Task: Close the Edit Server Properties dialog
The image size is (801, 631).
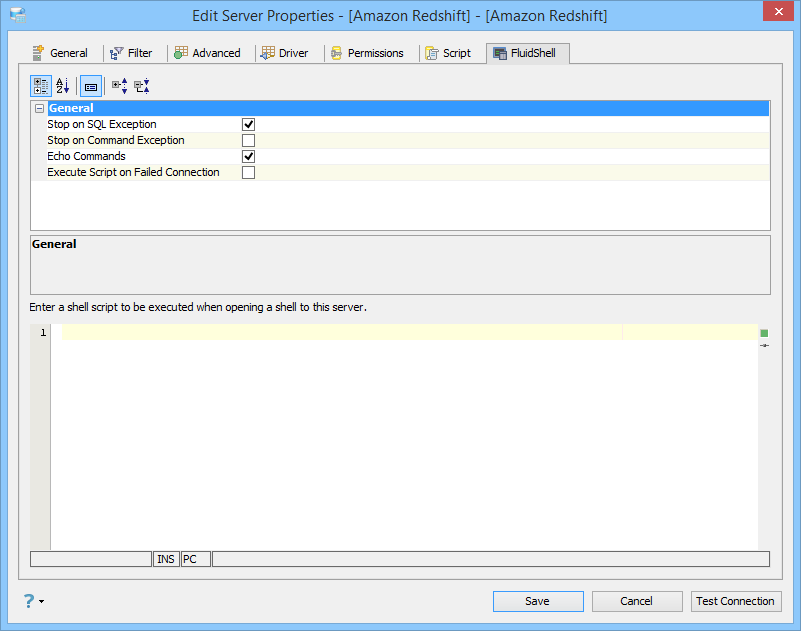Action: tap(778, 11)
